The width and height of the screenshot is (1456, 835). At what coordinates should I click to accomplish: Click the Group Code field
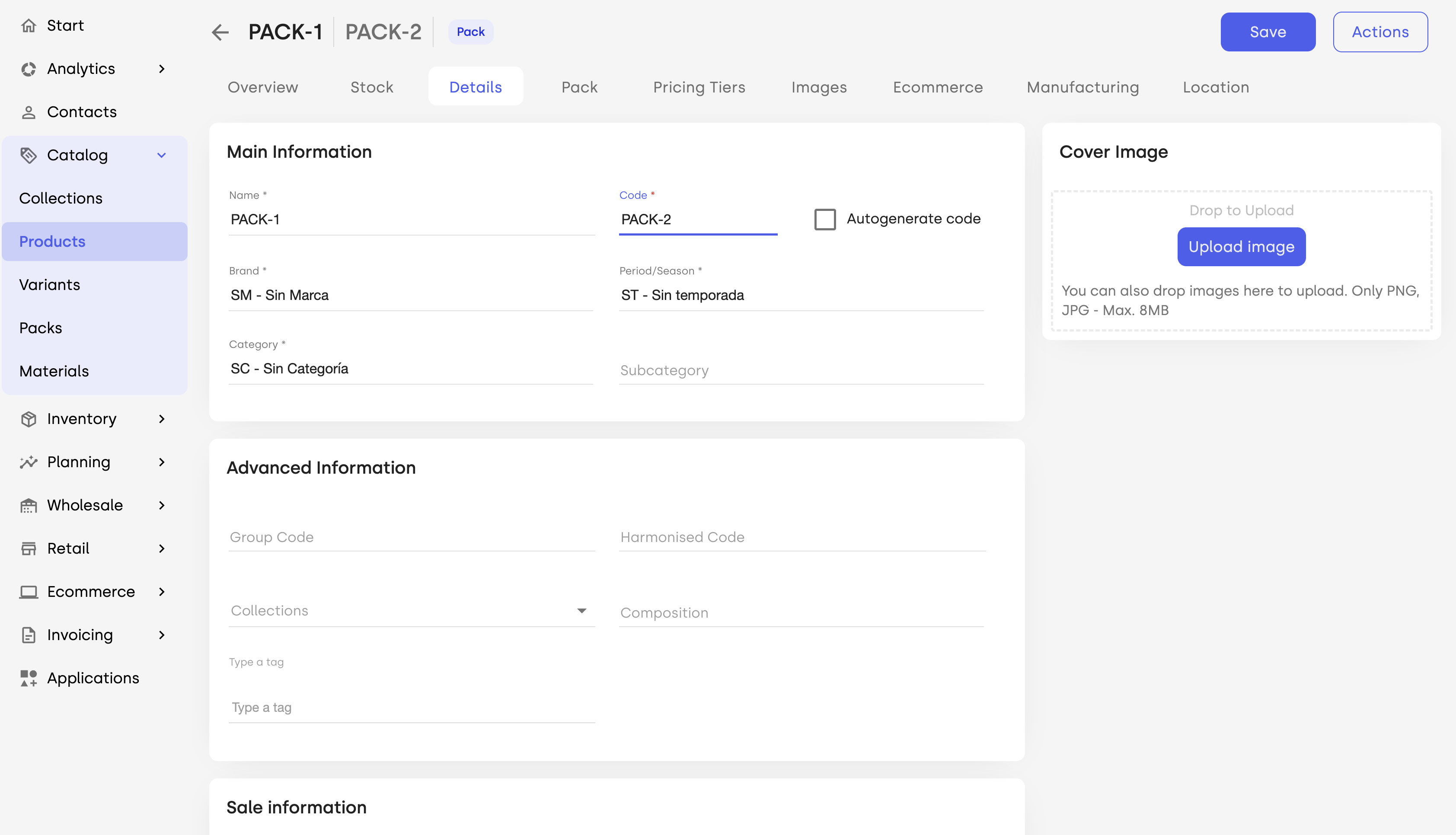(412, 537)
